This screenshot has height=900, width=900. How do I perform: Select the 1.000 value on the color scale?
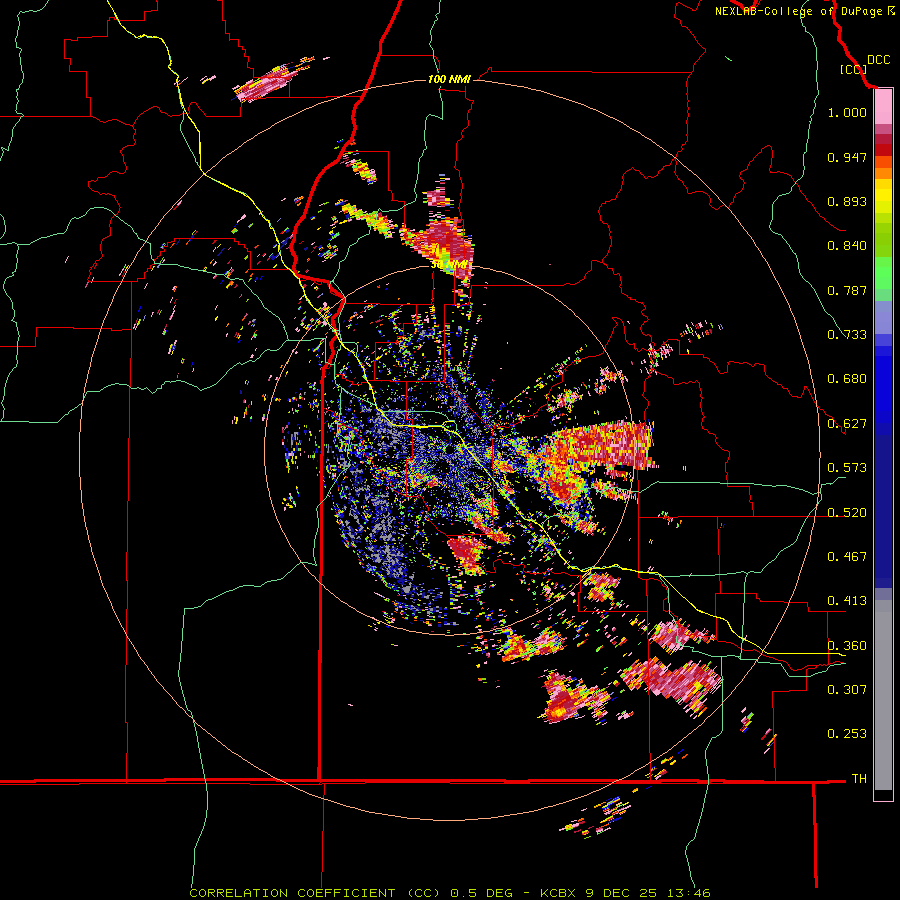coord(847,112)
